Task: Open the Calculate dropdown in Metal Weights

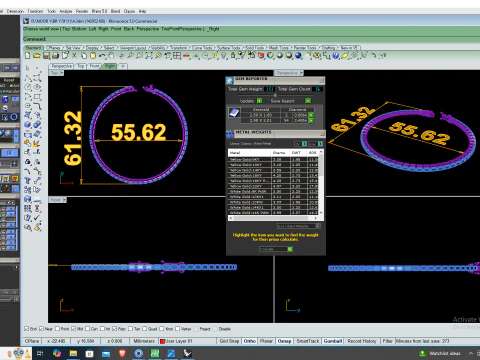Action: (x=290, y=249)
